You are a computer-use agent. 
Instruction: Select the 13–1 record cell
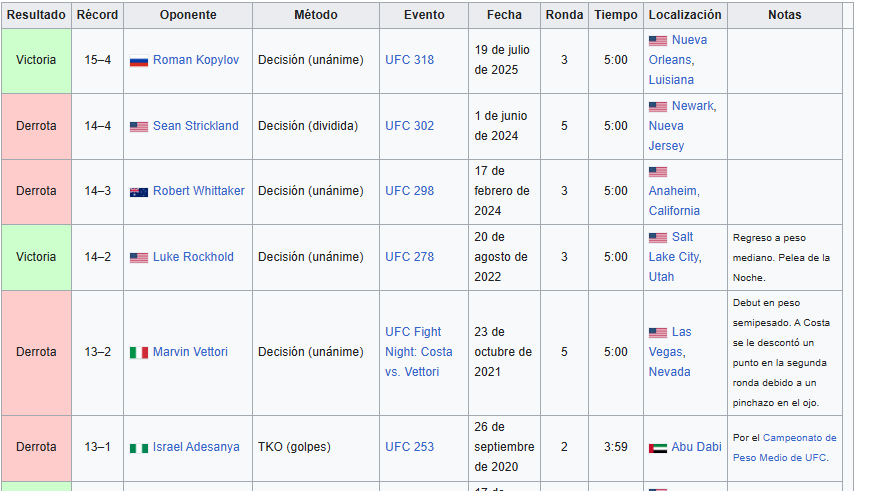tap(97, 448)
